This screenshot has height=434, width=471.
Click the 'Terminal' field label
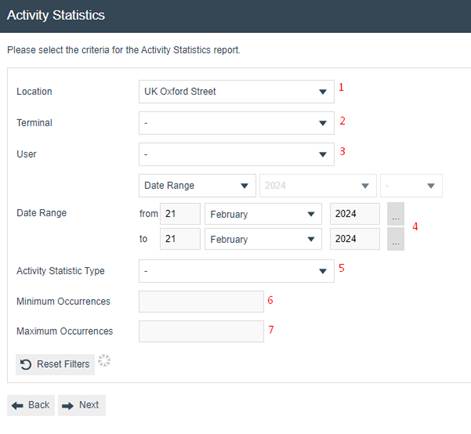(x=34, y=123)
